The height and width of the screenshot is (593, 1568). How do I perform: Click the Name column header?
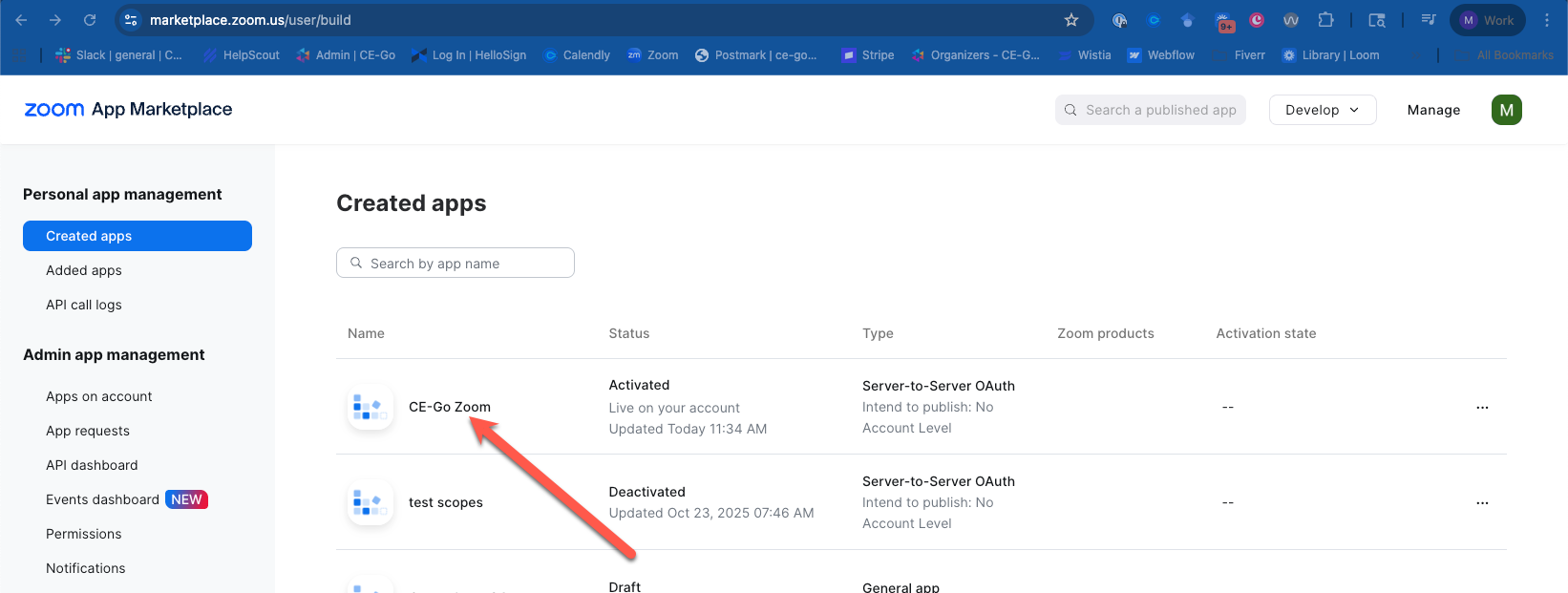366,333
